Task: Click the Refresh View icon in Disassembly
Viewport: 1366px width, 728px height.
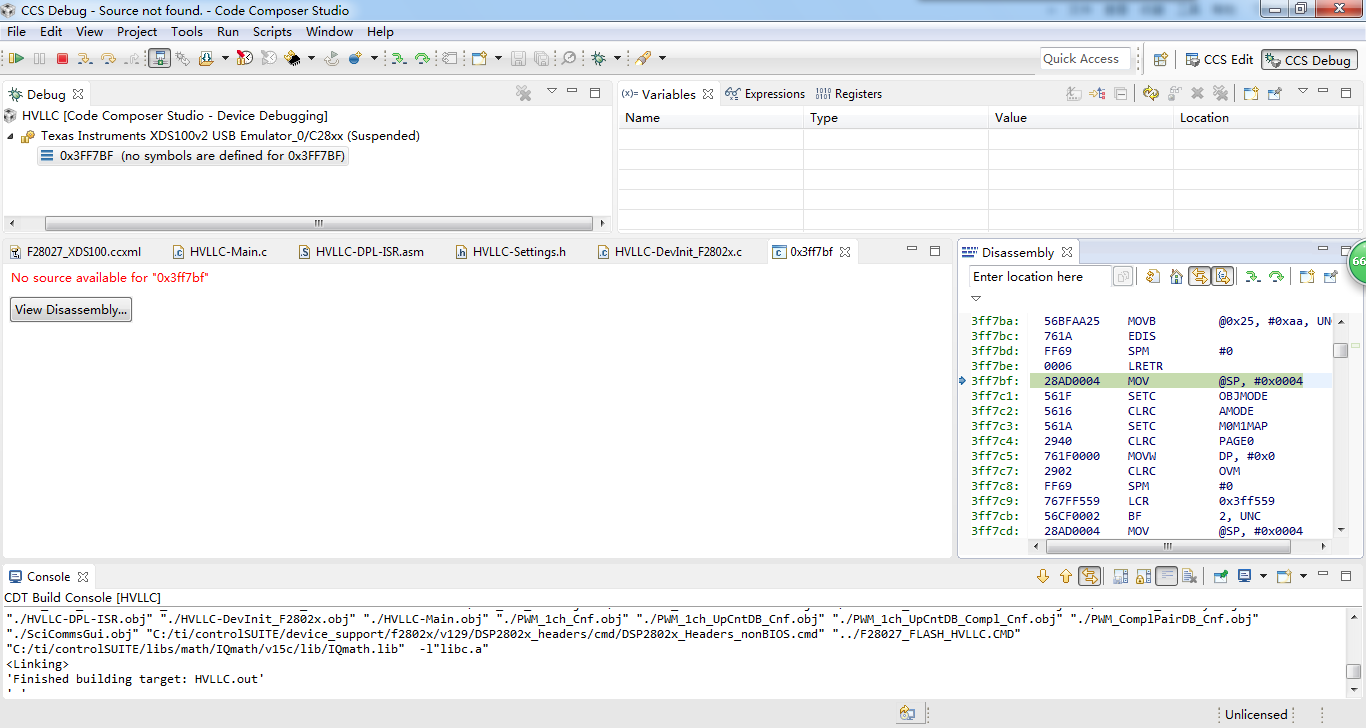Action: (1153, 277)
